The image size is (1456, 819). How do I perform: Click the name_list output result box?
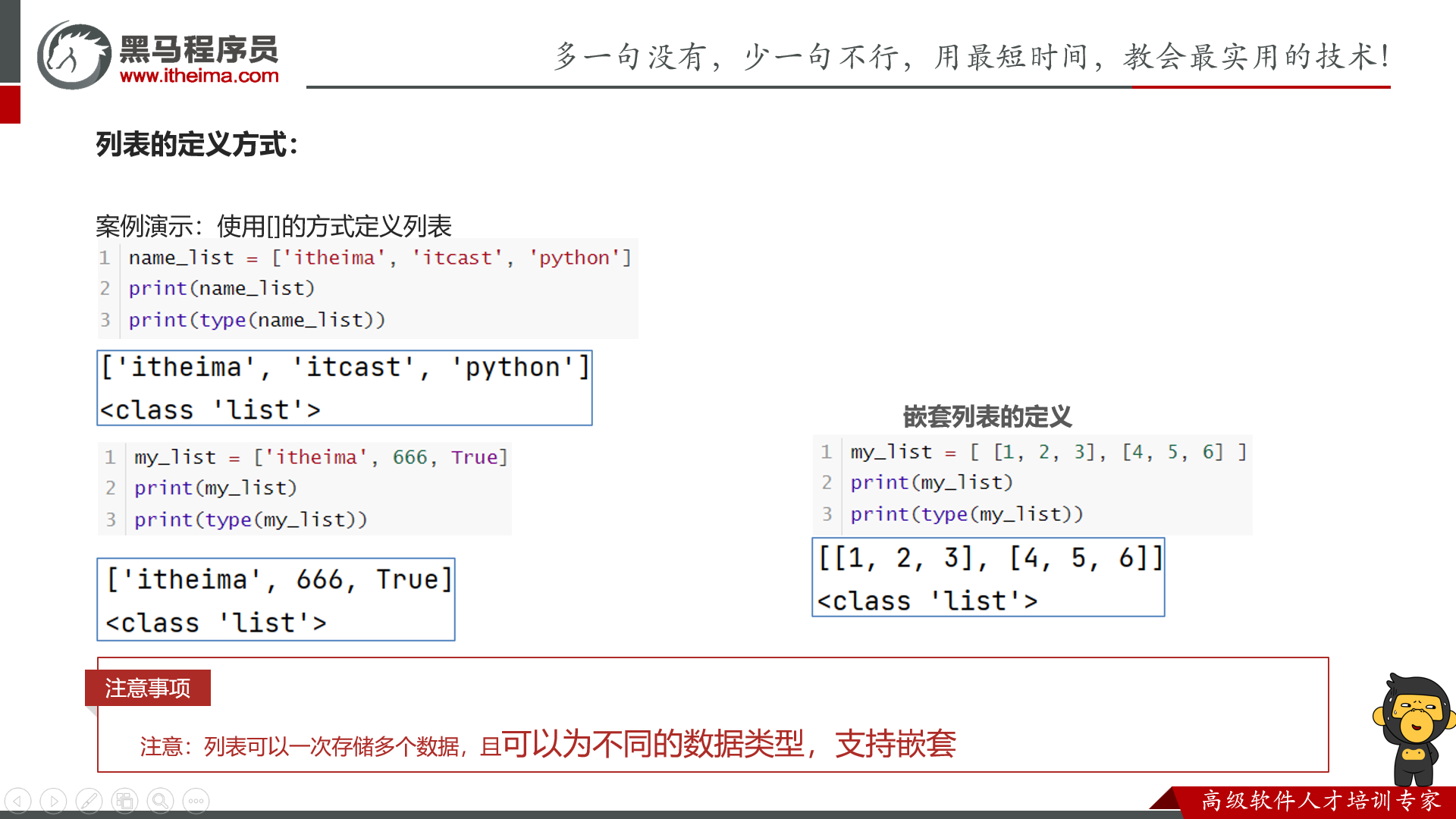click(344, 388)
